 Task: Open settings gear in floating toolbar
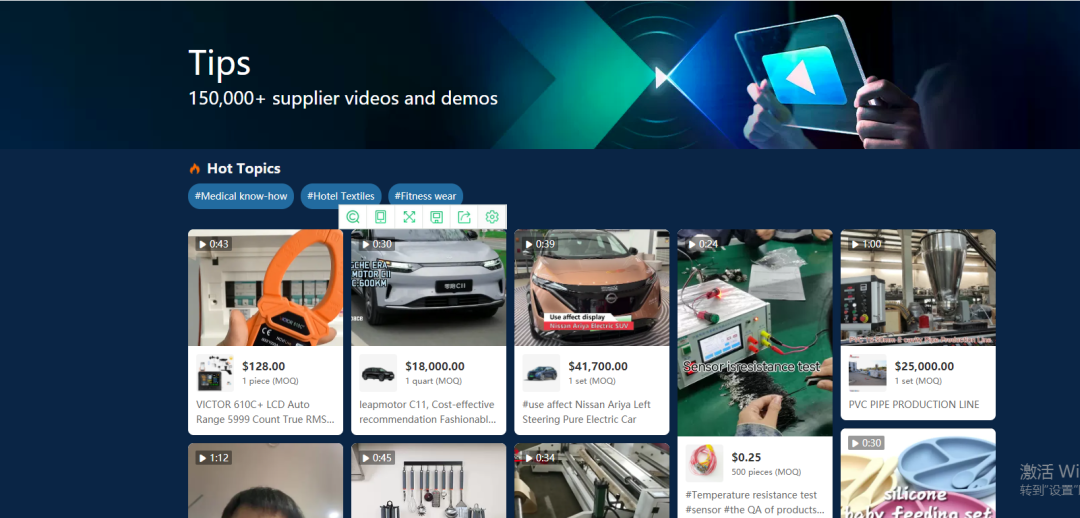pyautogui.click(x=492, y=217)
